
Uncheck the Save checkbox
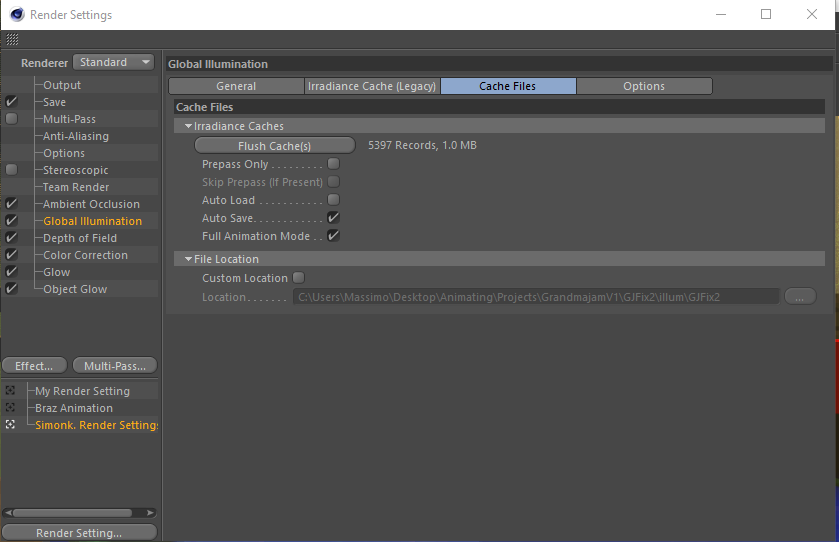pyautogui.click(x=11, y=102)
